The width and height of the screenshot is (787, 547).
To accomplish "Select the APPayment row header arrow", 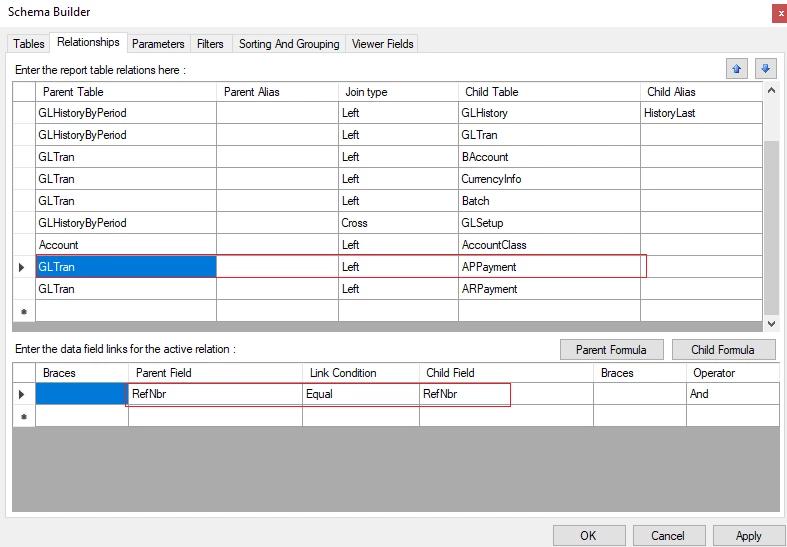I will 24,267.
